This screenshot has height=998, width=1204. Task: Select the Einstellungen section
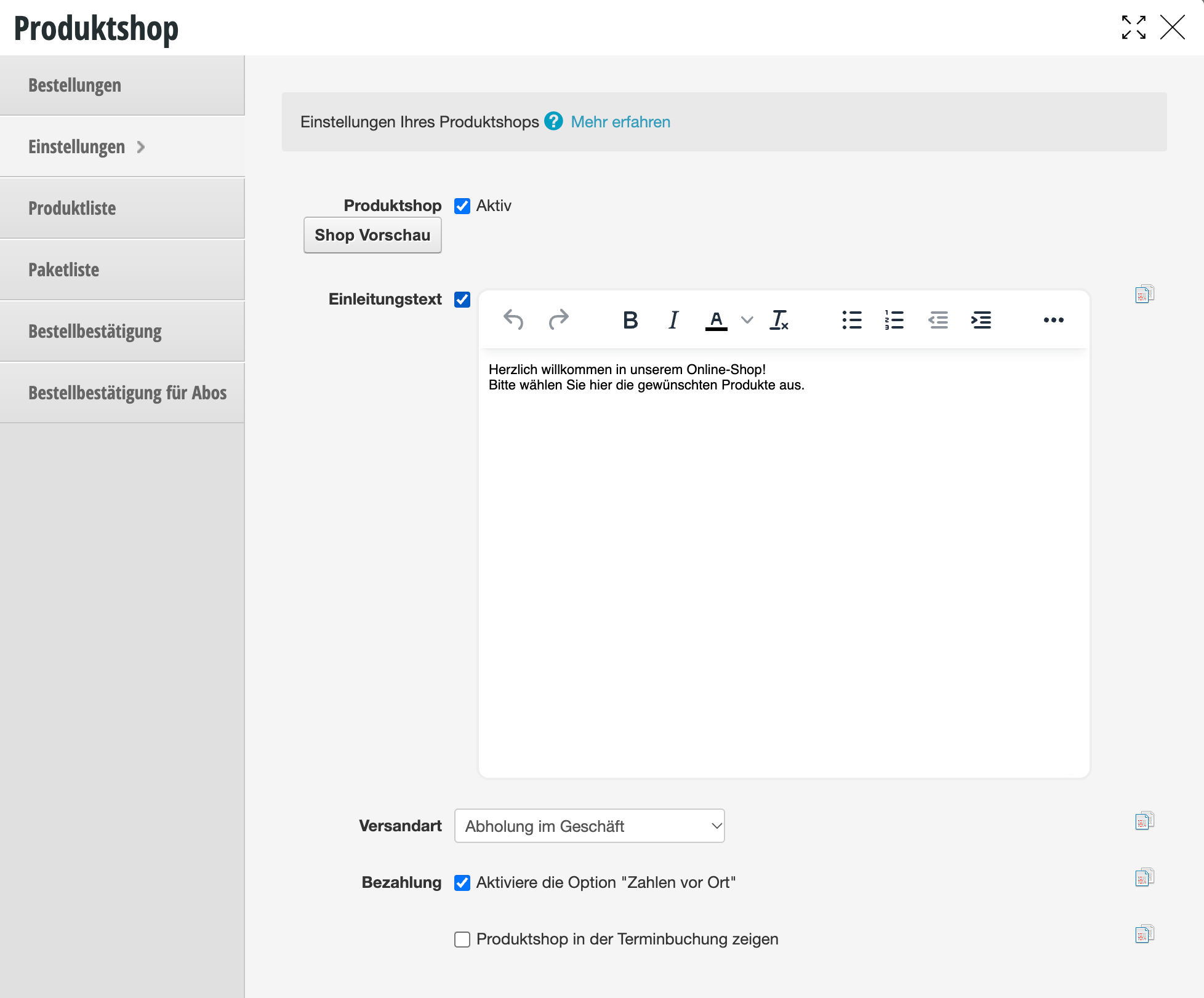(122, 146)
